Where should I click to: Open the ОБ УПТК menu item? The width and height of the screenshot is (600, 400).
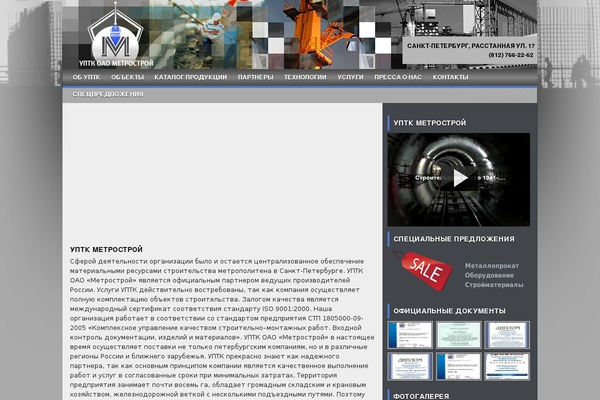click(86, 77)
